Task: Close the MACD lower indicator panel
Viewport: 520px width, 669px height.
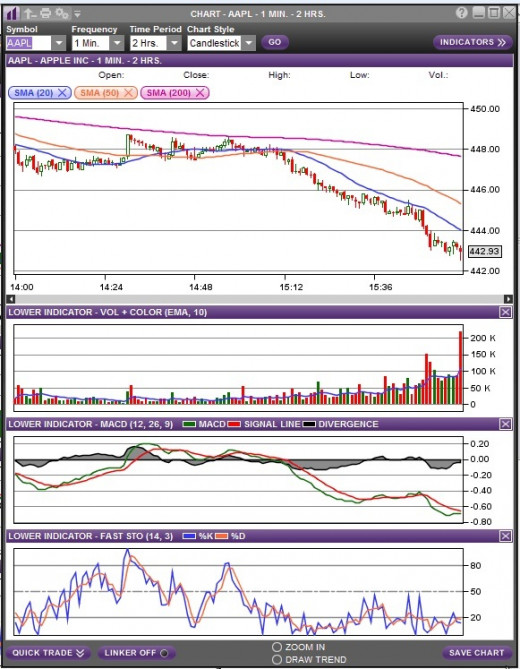Action: (505, 424)
